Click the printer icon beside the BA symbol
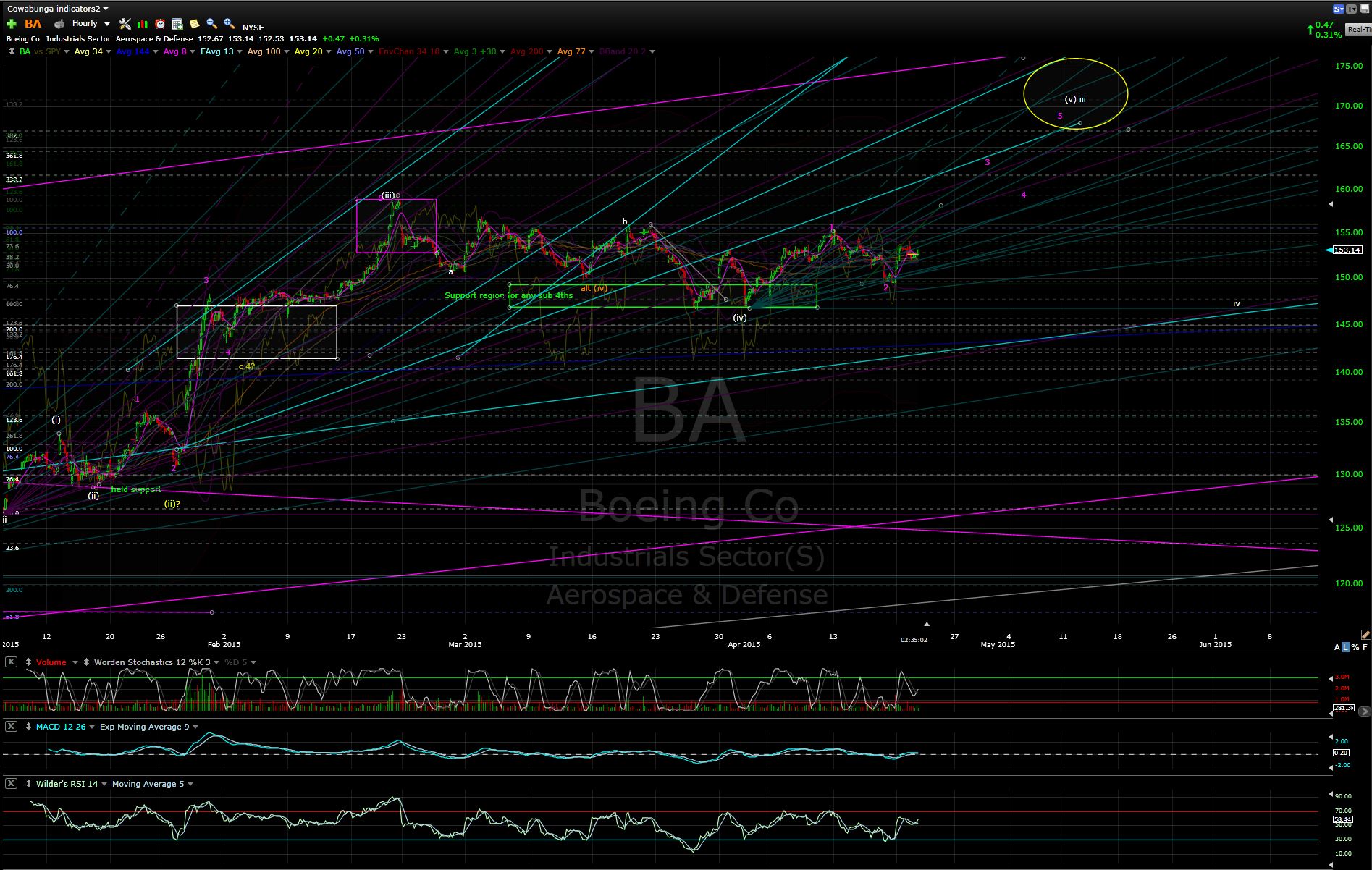The width and height of the screenshot is (1372, 870). point(59,24)
